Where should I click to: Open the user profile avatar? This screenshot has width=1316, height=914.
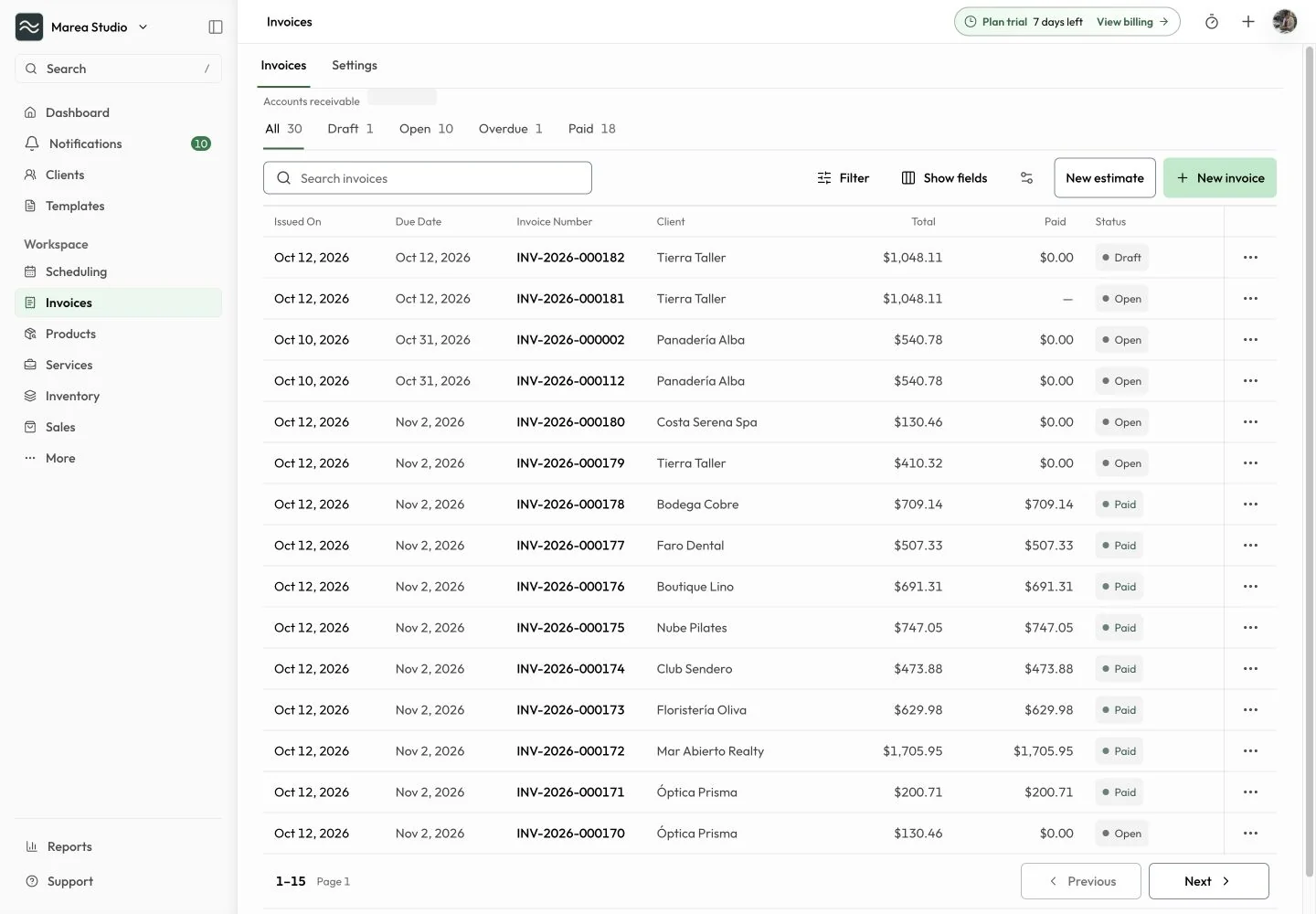(x=1285, y=22)
